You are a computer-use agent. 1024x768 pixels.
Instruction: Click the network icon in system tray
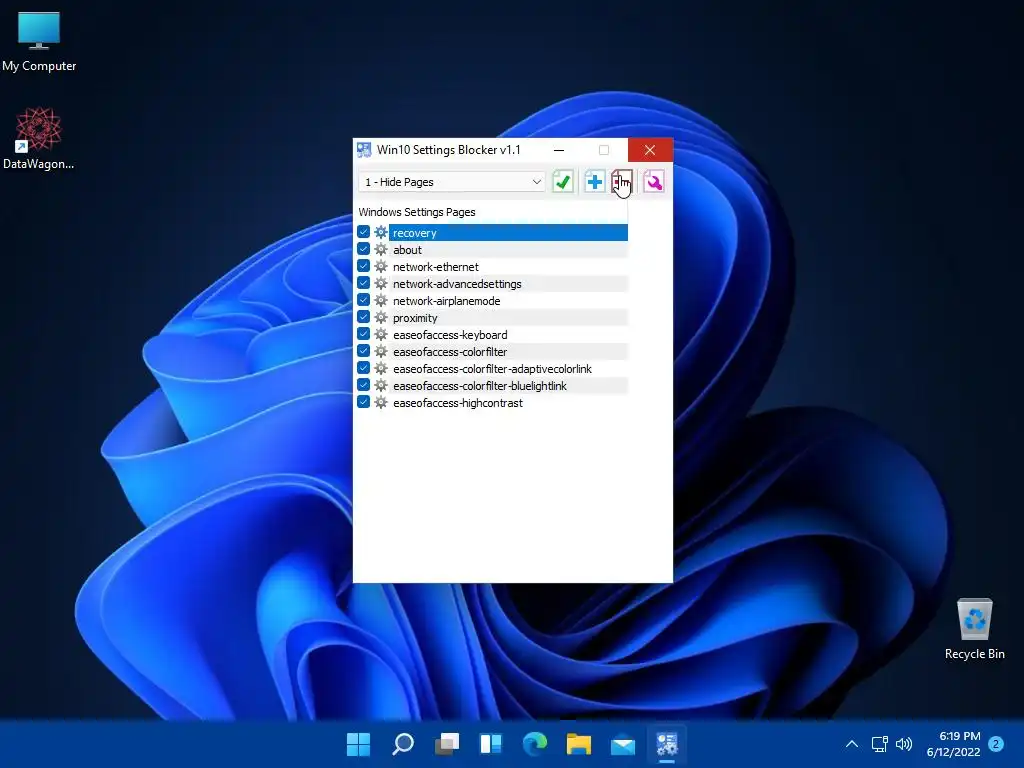click(879, 744)
